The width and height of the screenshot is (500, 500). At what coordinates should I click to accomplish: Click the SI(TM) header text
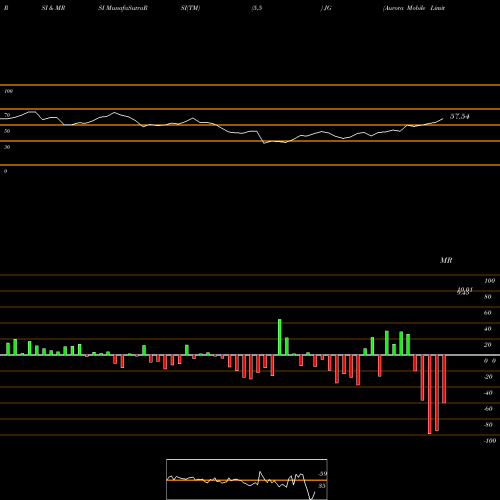[x=190, y=8]
